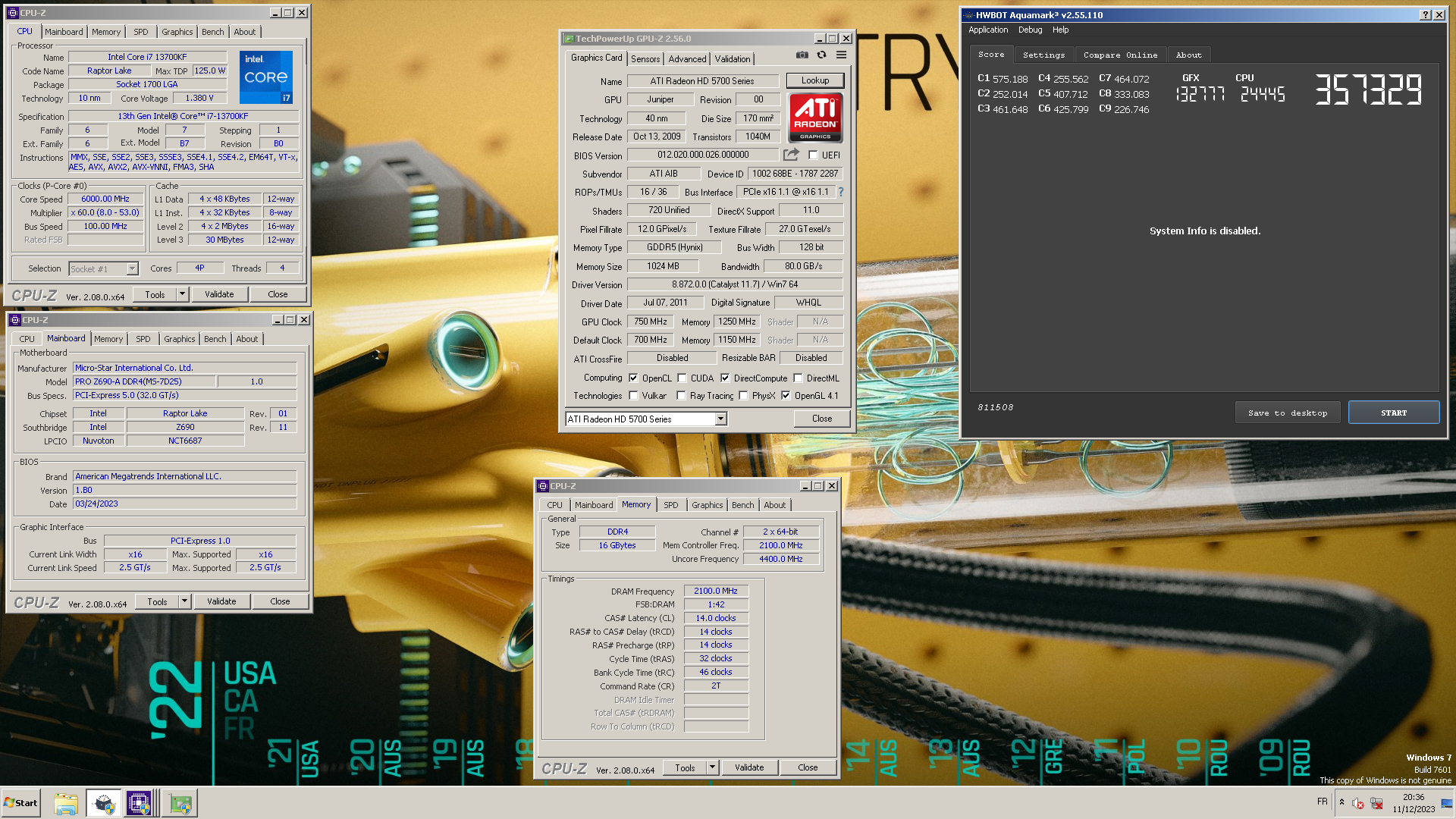The image size is (1456, 819).
Task: Open Windows Explorer from the taskbar
Action: click(66, 803)
